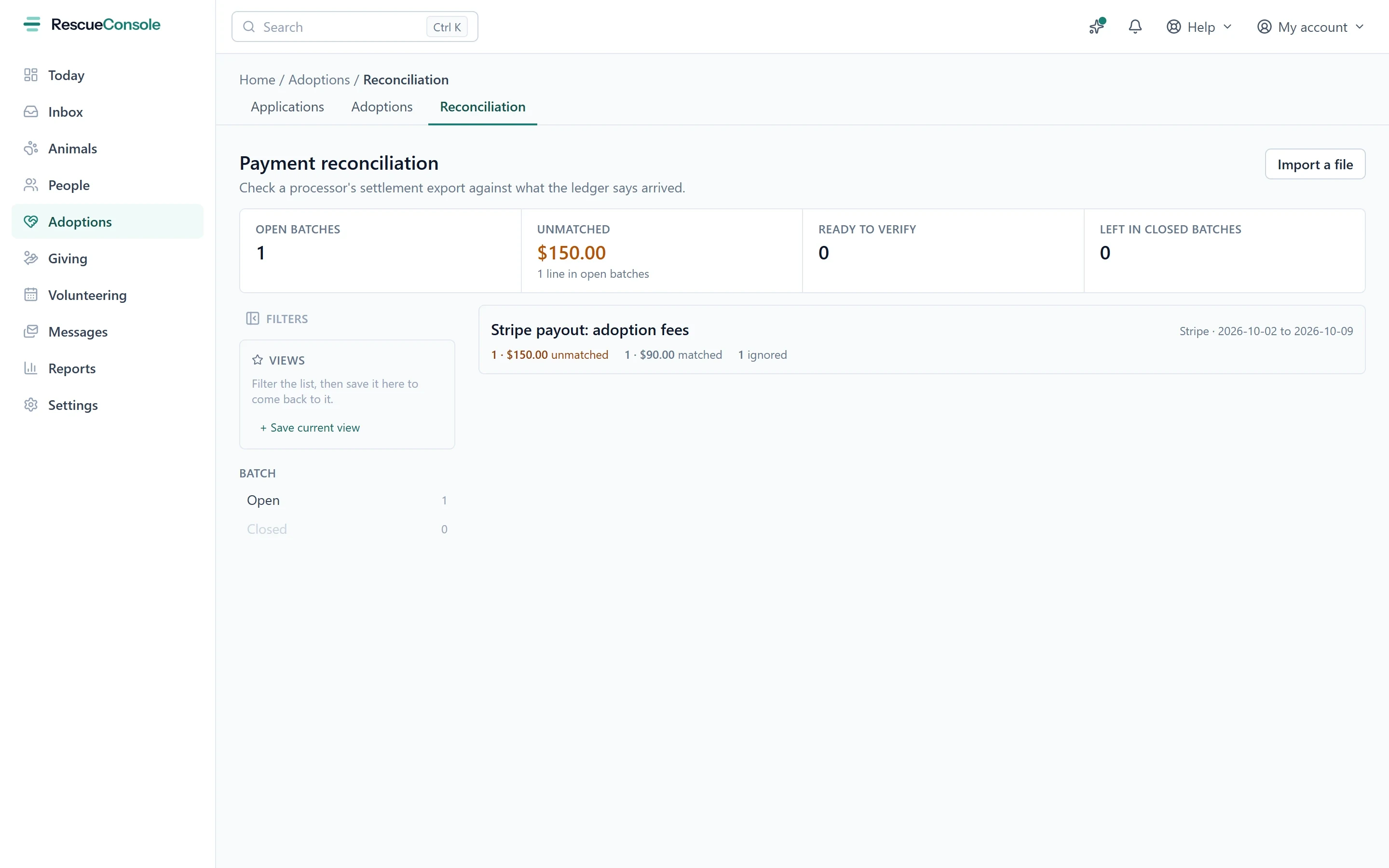Click the Views star icon

(x=258, y=360)
